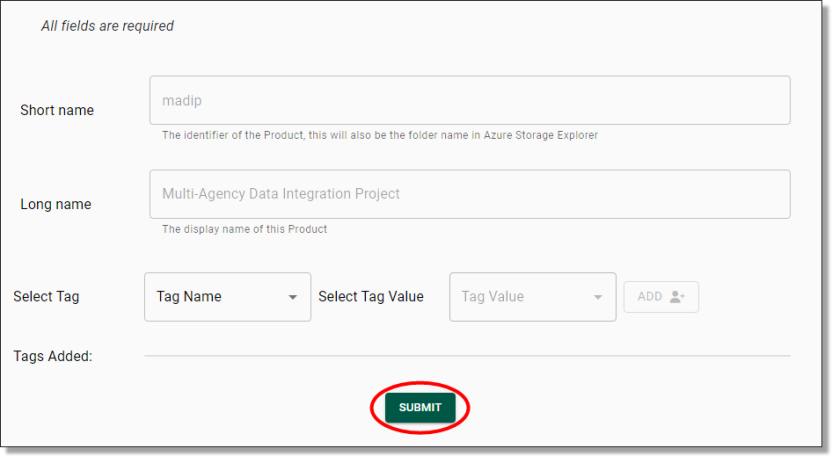Click the "Tags Added:" label
The height and width of the screenshot is (456, 832).
point(53,355)
